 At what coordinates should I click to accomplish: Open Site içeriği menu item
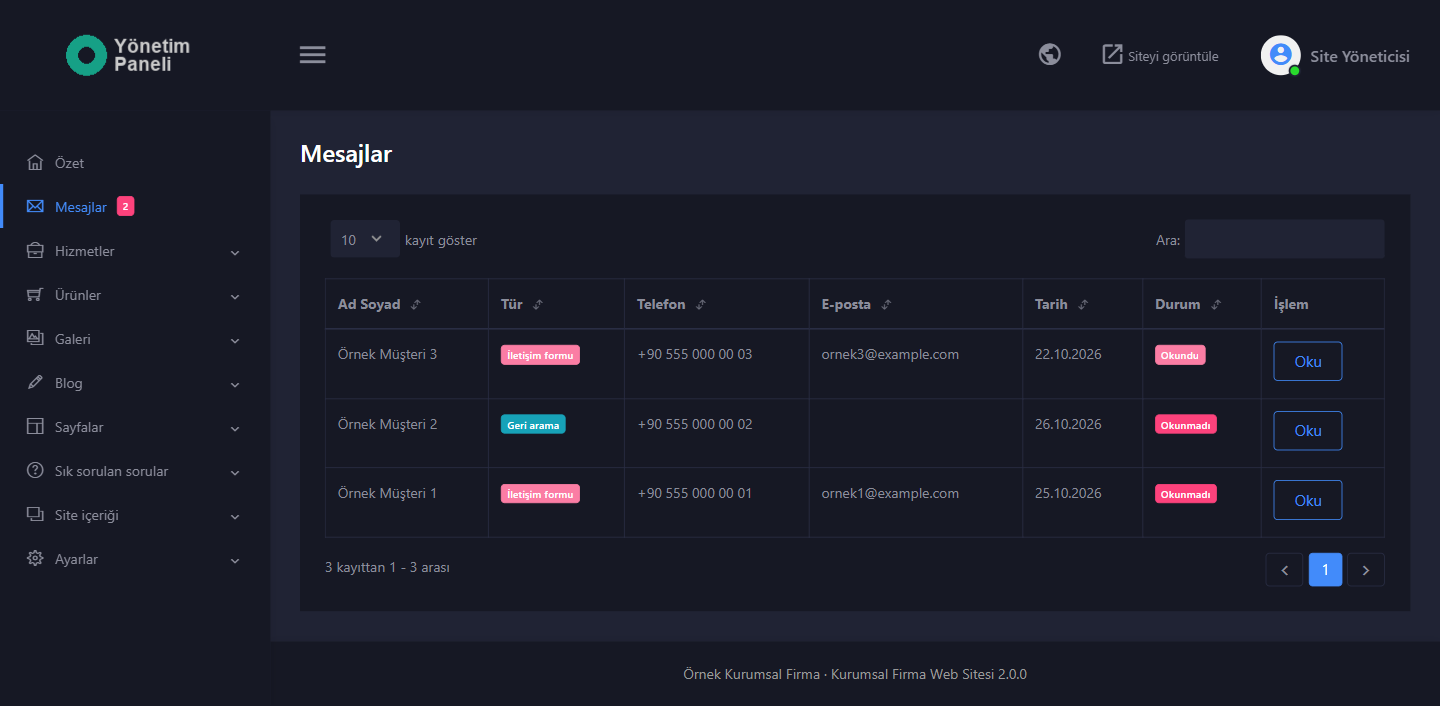(x=135, y=515)
